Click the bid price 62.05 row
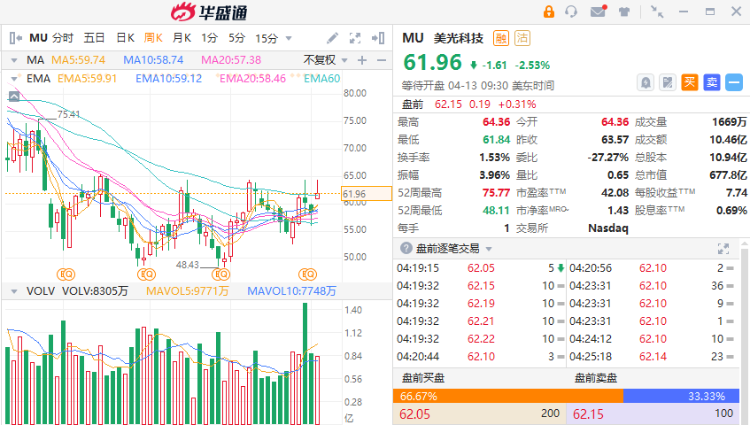This screenshot has width=750, height=425. pos(479,414)
